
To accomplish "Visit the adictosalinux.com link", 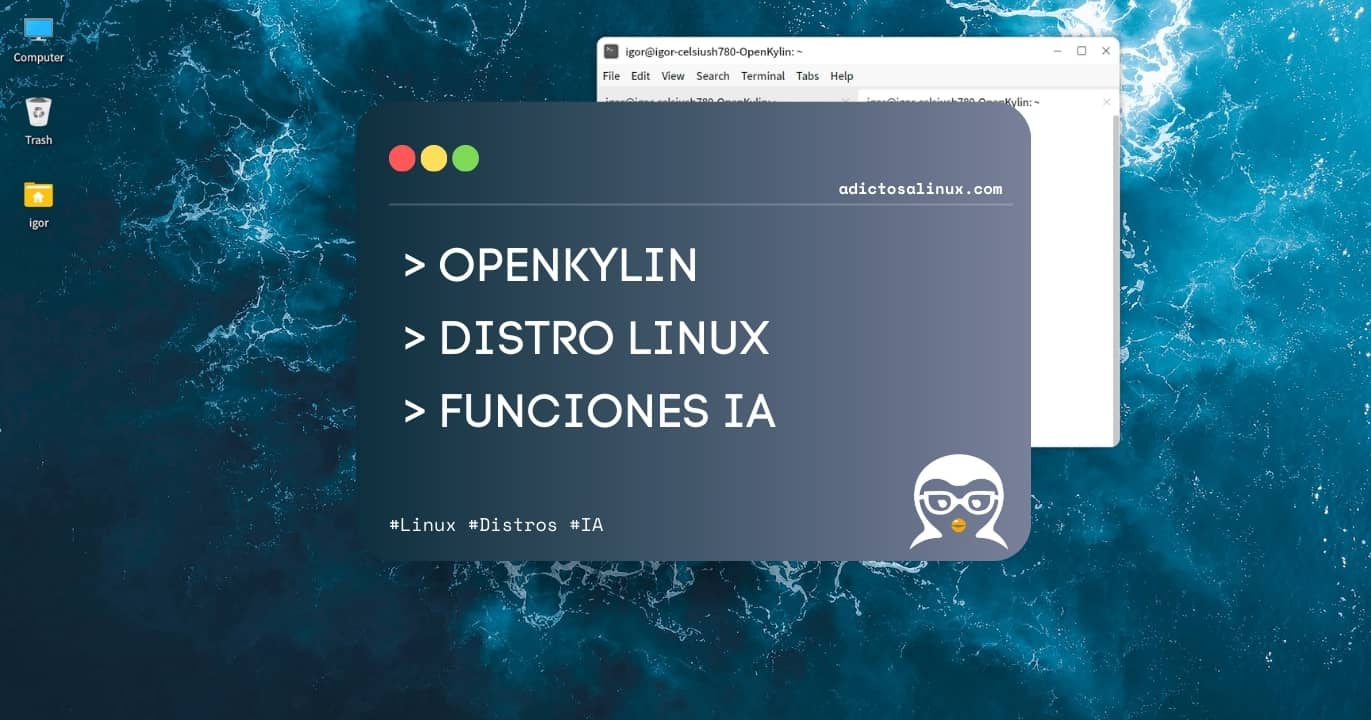I will pos(920,188).
